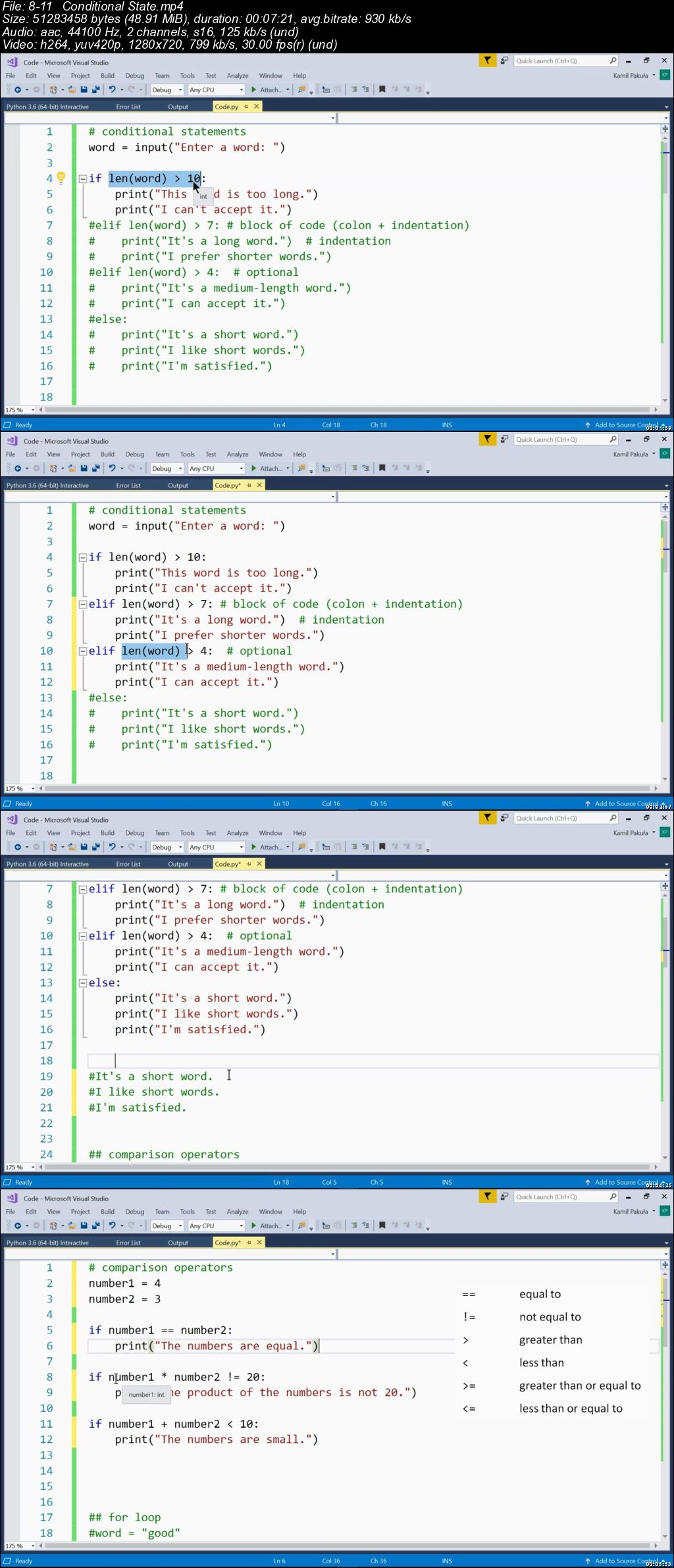Close the Code.py* tab in Ln 6 frame
This screenshot has height=1568, width=674.
click(259, 1242)
